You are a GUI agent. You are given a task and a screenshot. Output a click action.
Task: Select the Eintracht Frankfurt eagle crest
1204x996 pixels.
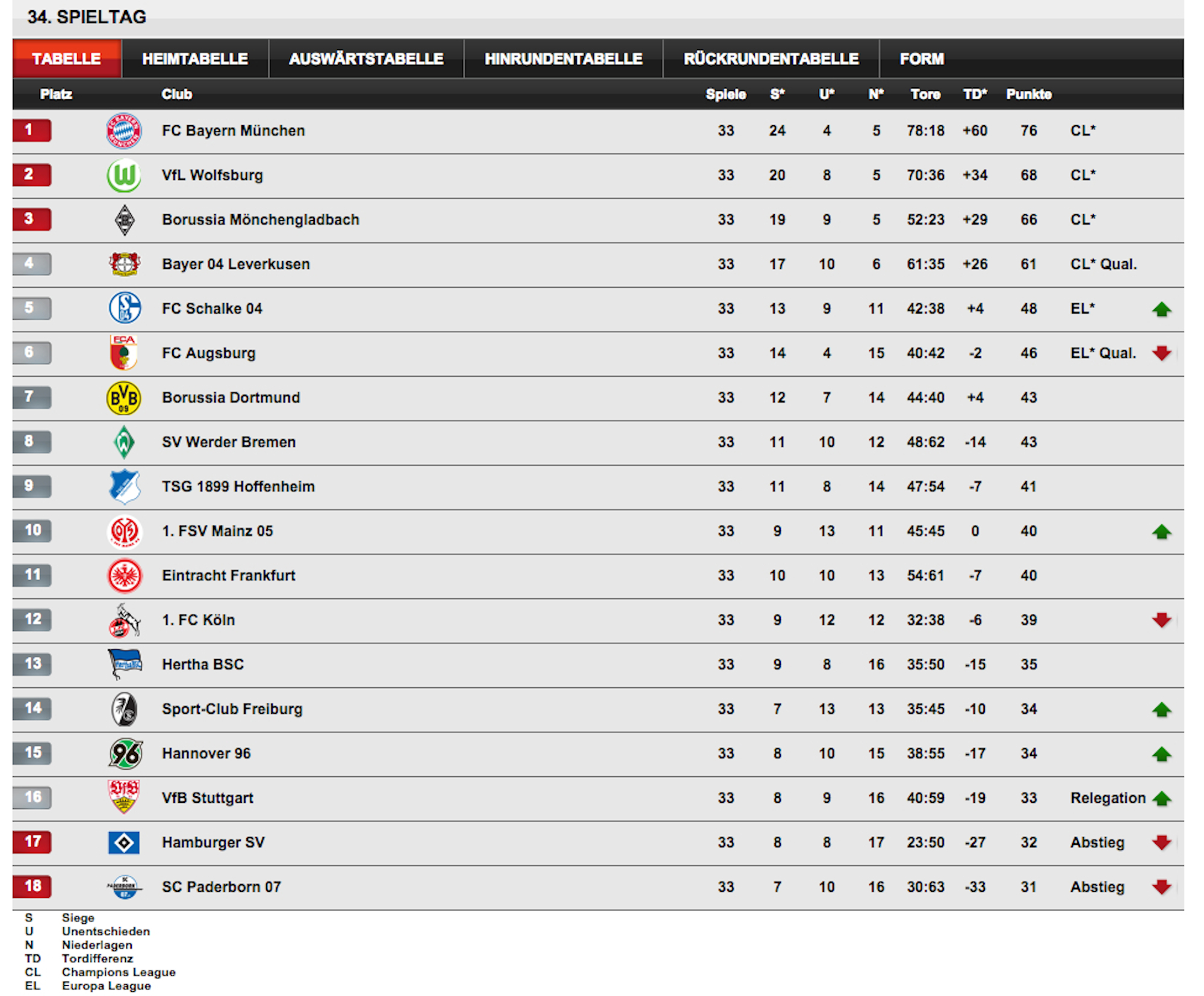pyautogui.click(x=125, y=575)
